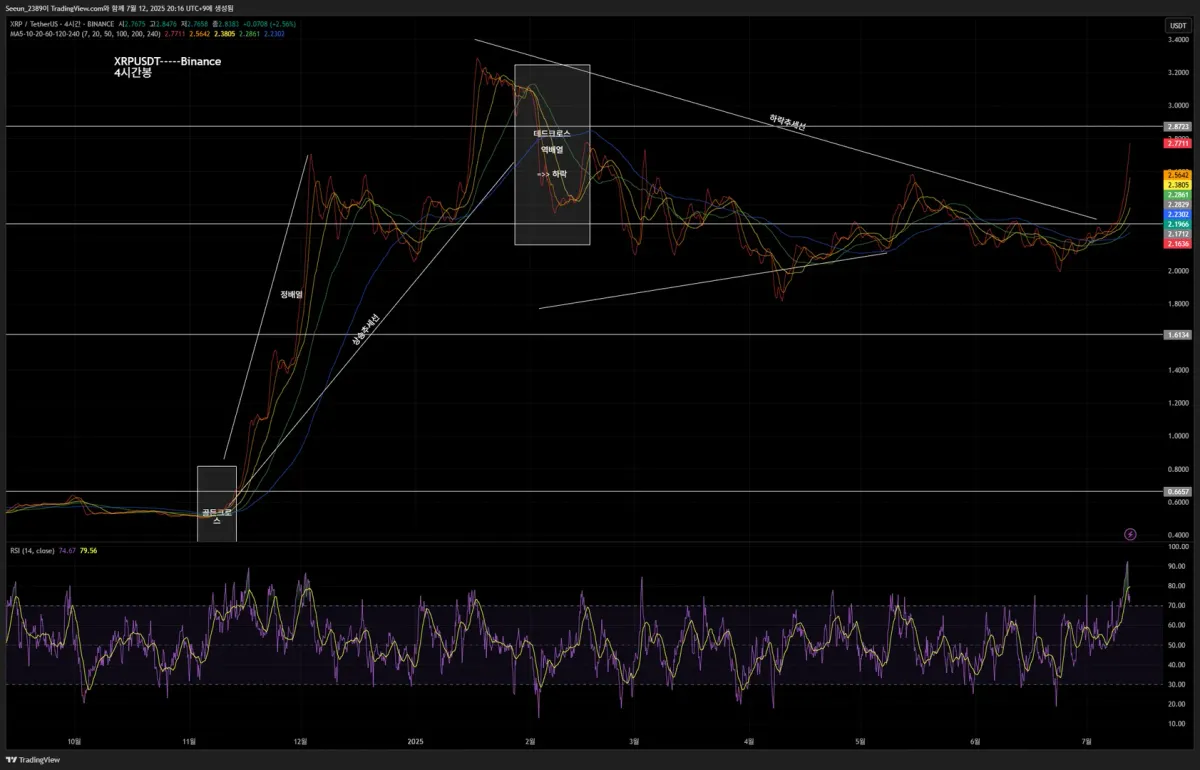Click the red 2.1636 price label
This screenshot has width=1200, height=770.
click(1177, 243)
